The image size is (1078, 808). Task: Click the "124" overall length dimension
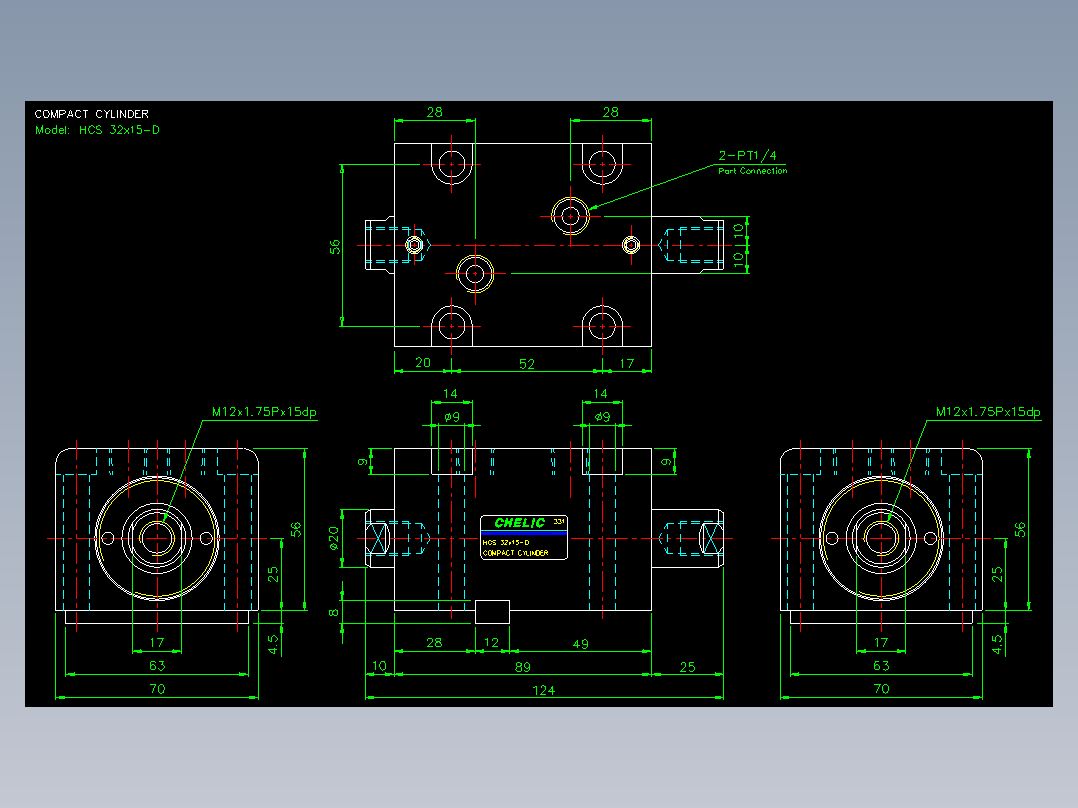point(544,690)
